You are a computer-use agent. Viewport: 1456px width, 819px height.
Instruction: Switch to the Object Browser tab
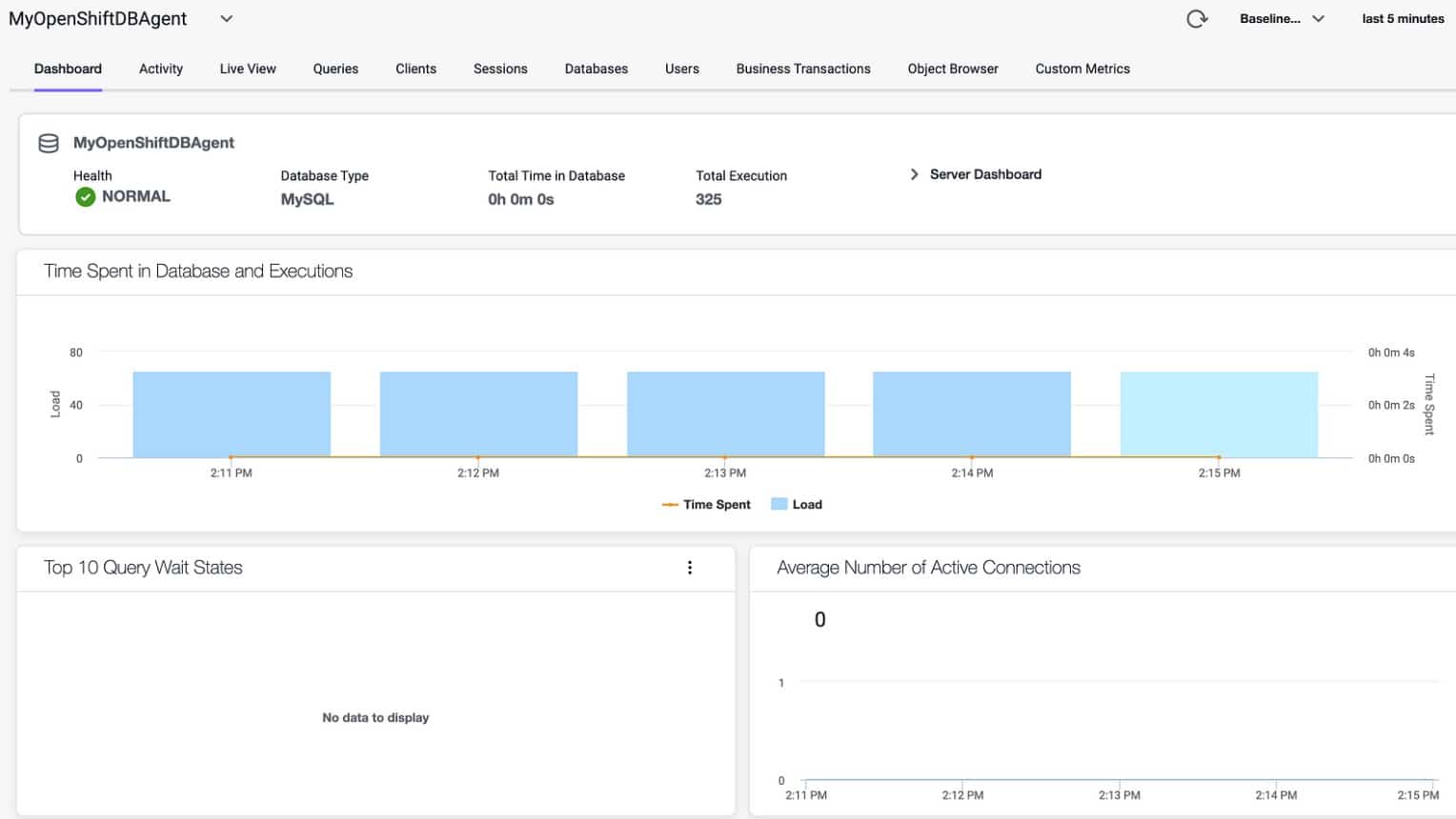tap(953, 69)
